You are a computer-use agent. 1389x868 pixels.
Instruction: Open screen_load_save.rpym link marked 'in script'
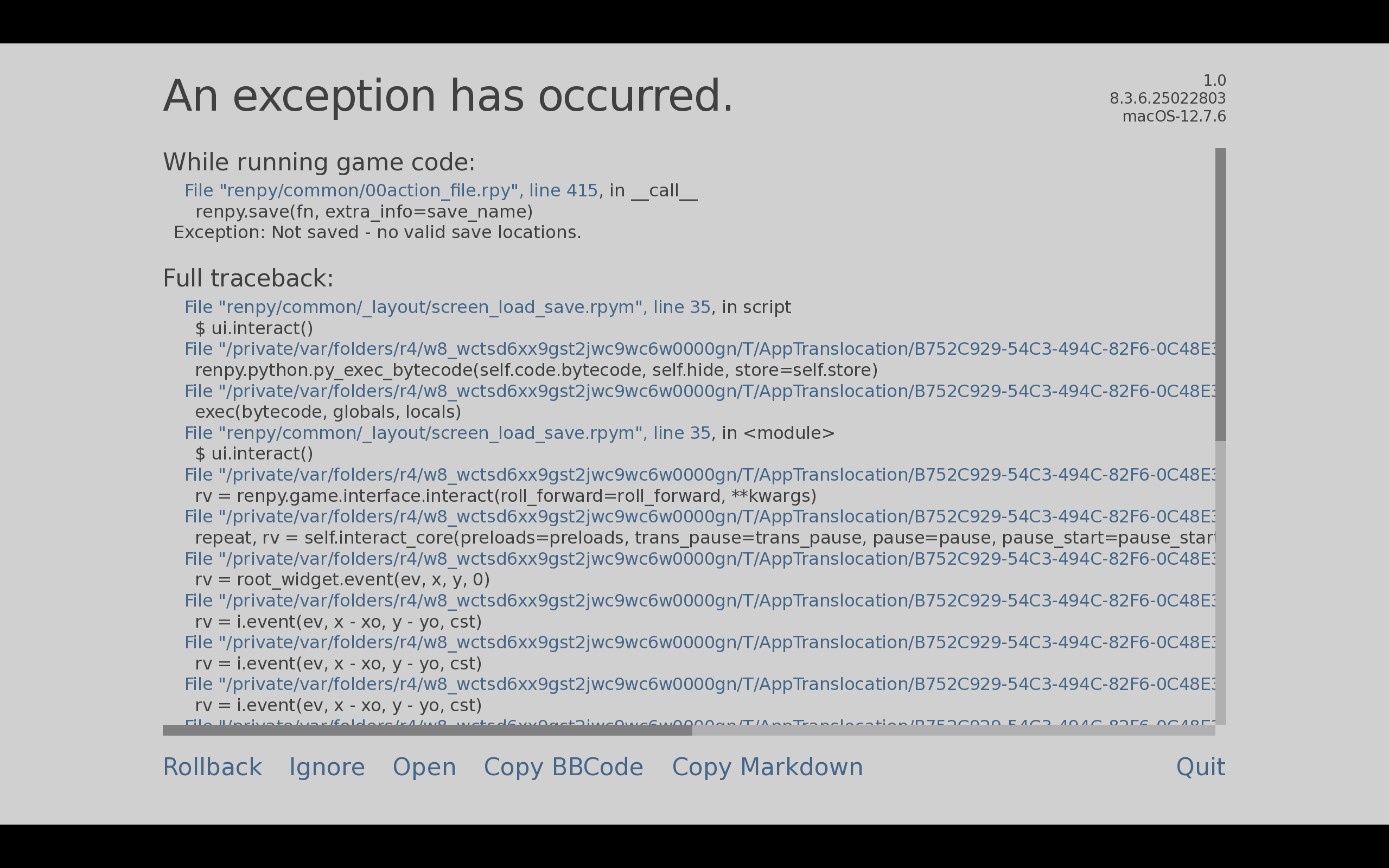click(447, 307)
